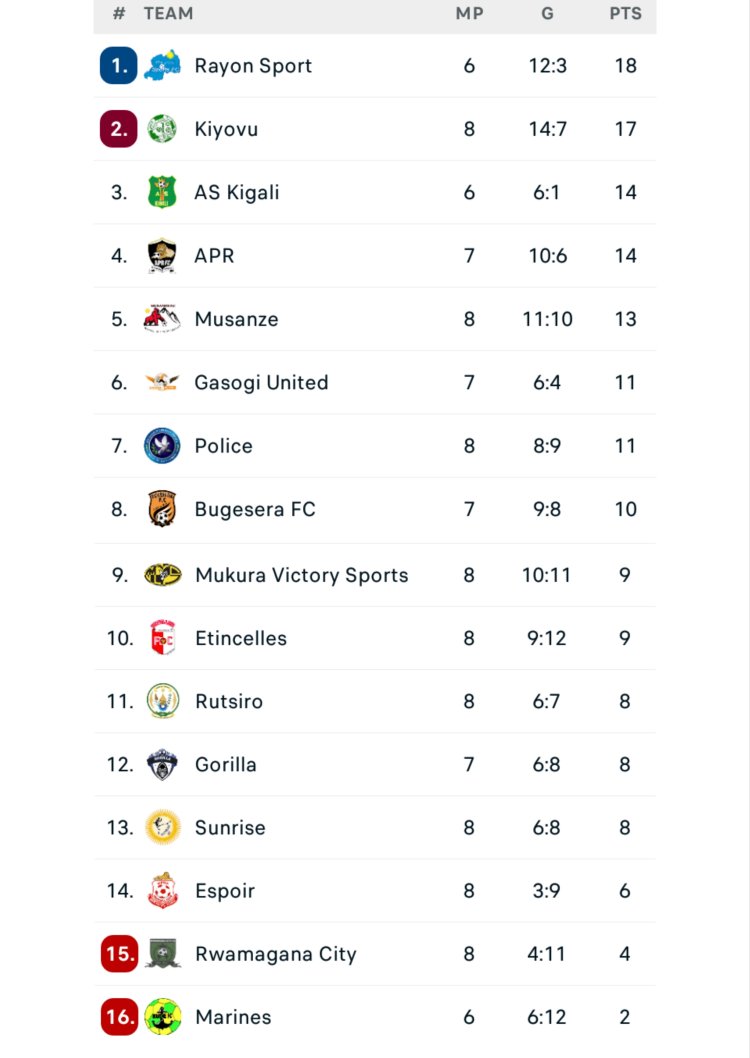Click the Sunrise team name
750x1058 pixels.
click(230, 827)
